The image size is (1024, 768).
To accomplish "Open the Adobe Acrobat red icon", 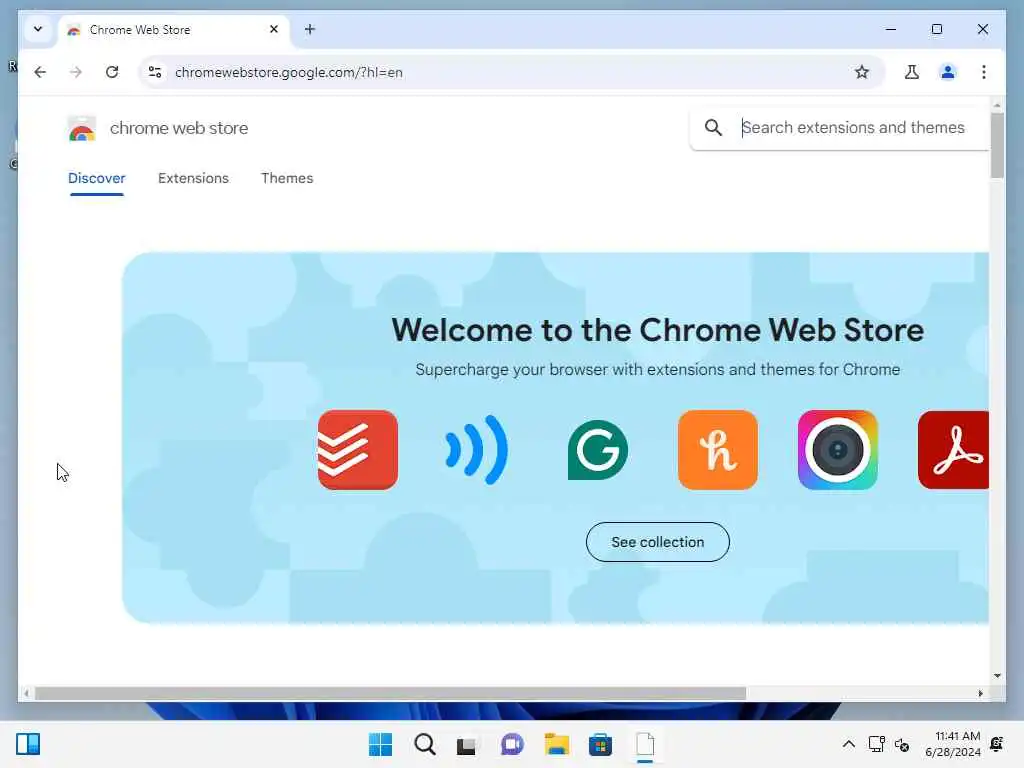I will click(x=953, y=450).
